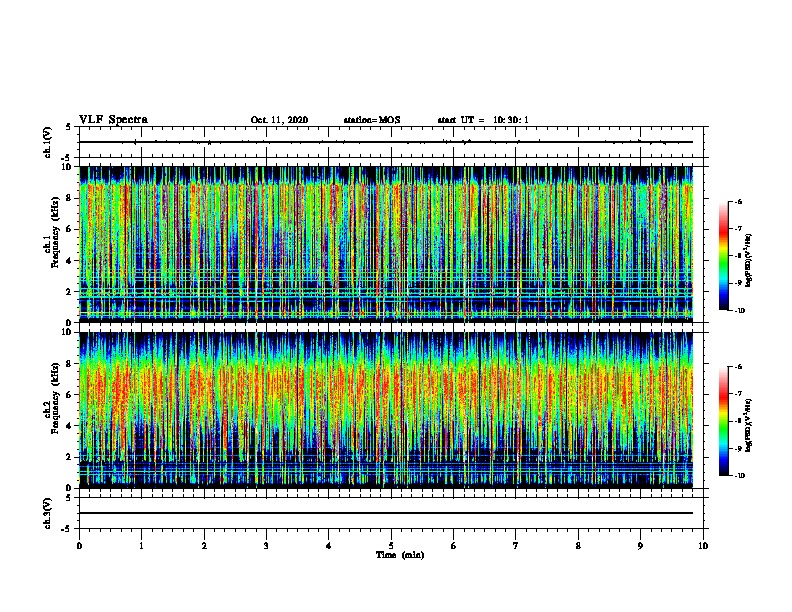
Task: Click the "ch.1(V)" axis label
Action: [x=48, y=142]
